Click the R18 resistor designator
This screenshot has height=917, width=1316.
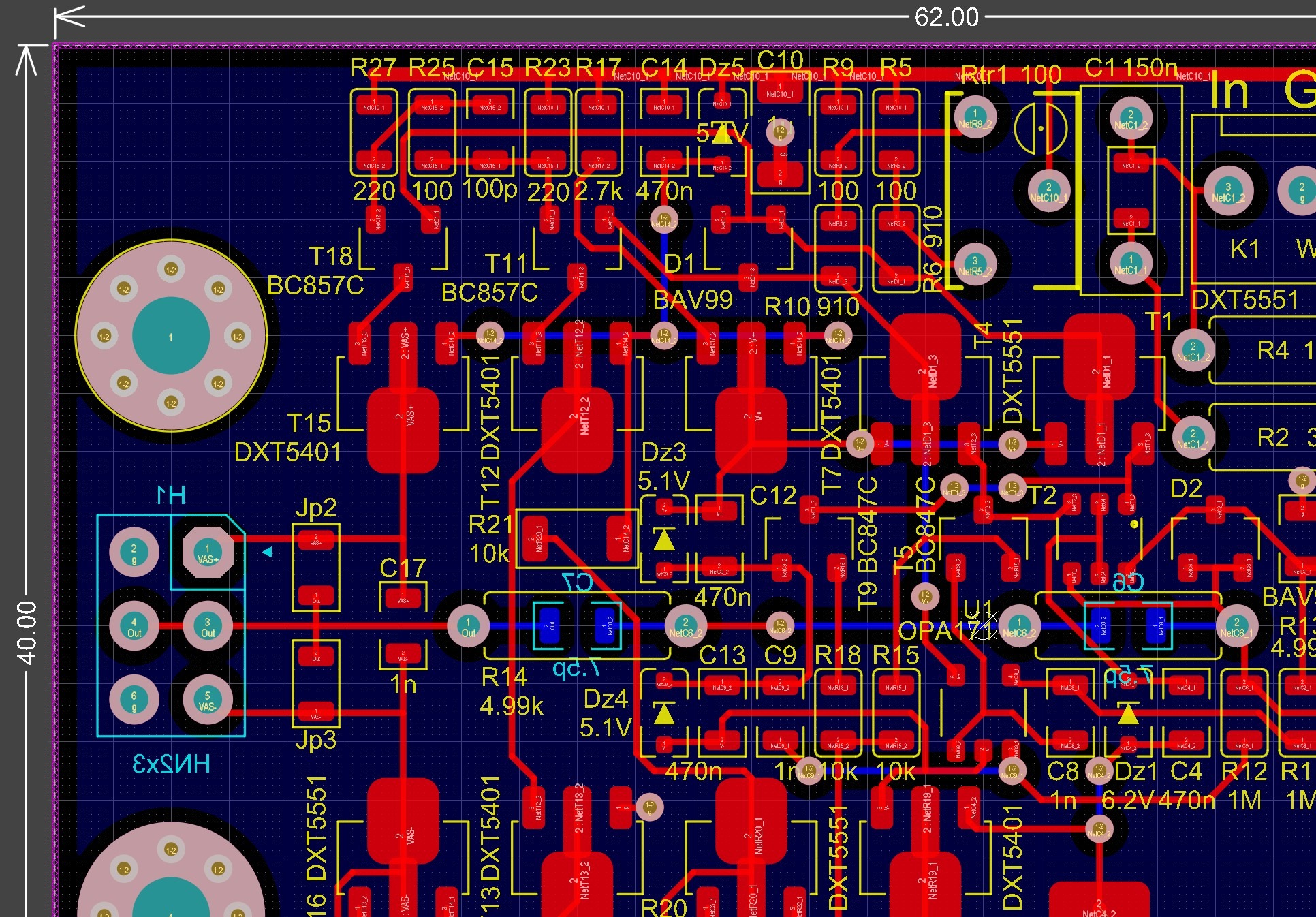(x=839, y=655)
